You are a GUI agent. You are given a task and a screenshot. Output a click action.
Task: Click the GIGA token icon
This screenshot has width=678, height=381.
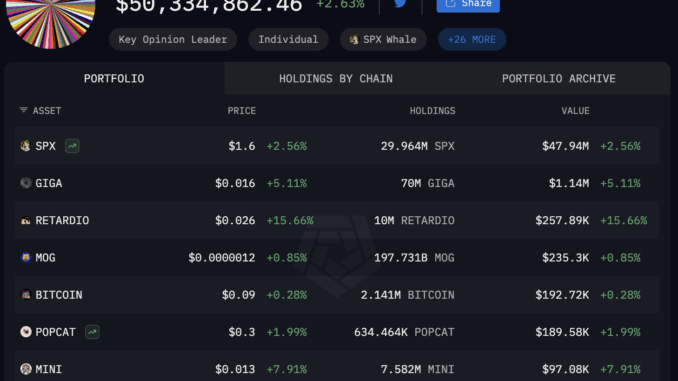point(26,183)
